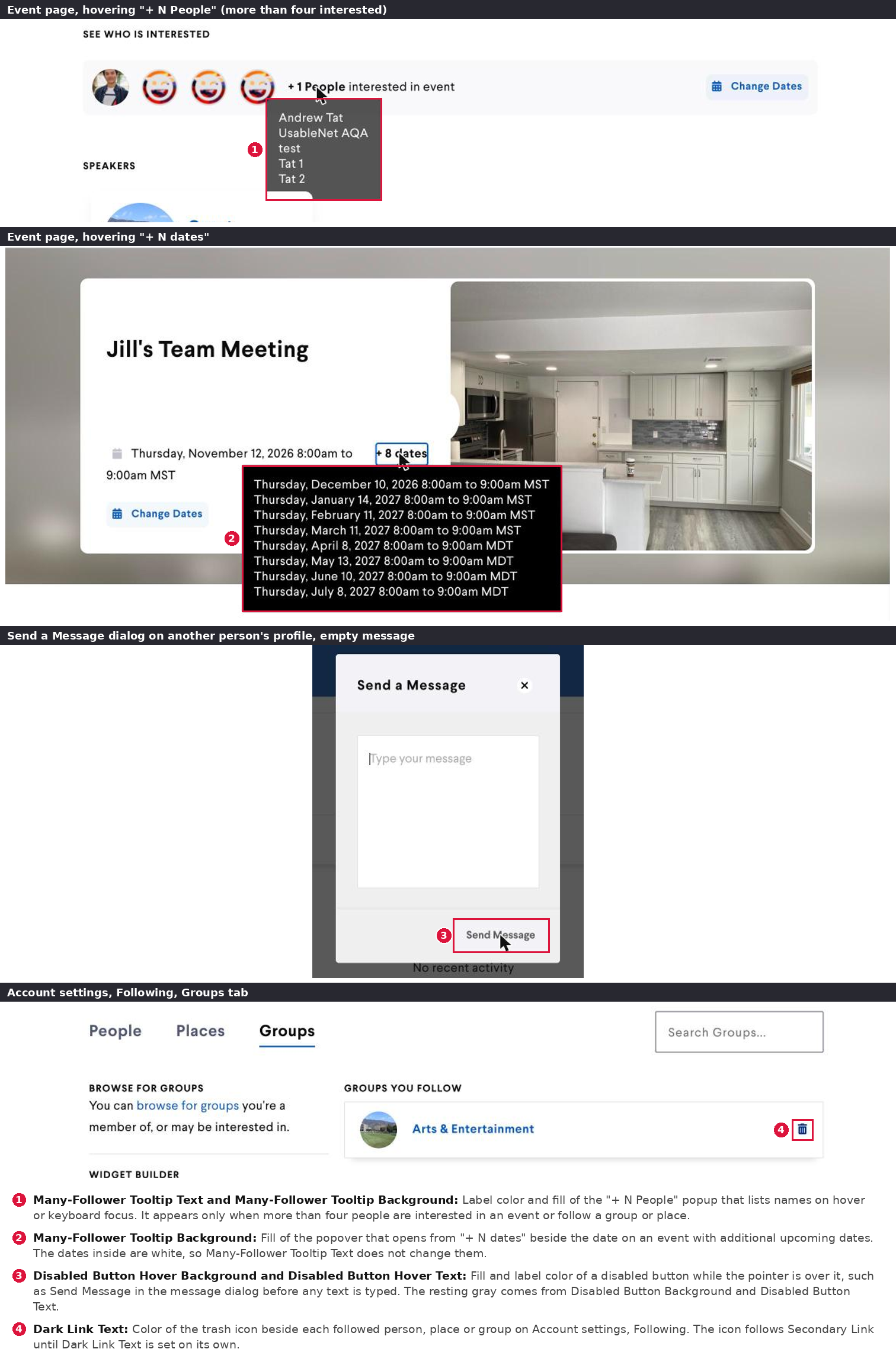896x1365 pixels.
Task: Click the SPEAKERS section heading
Action: point(109,166)
